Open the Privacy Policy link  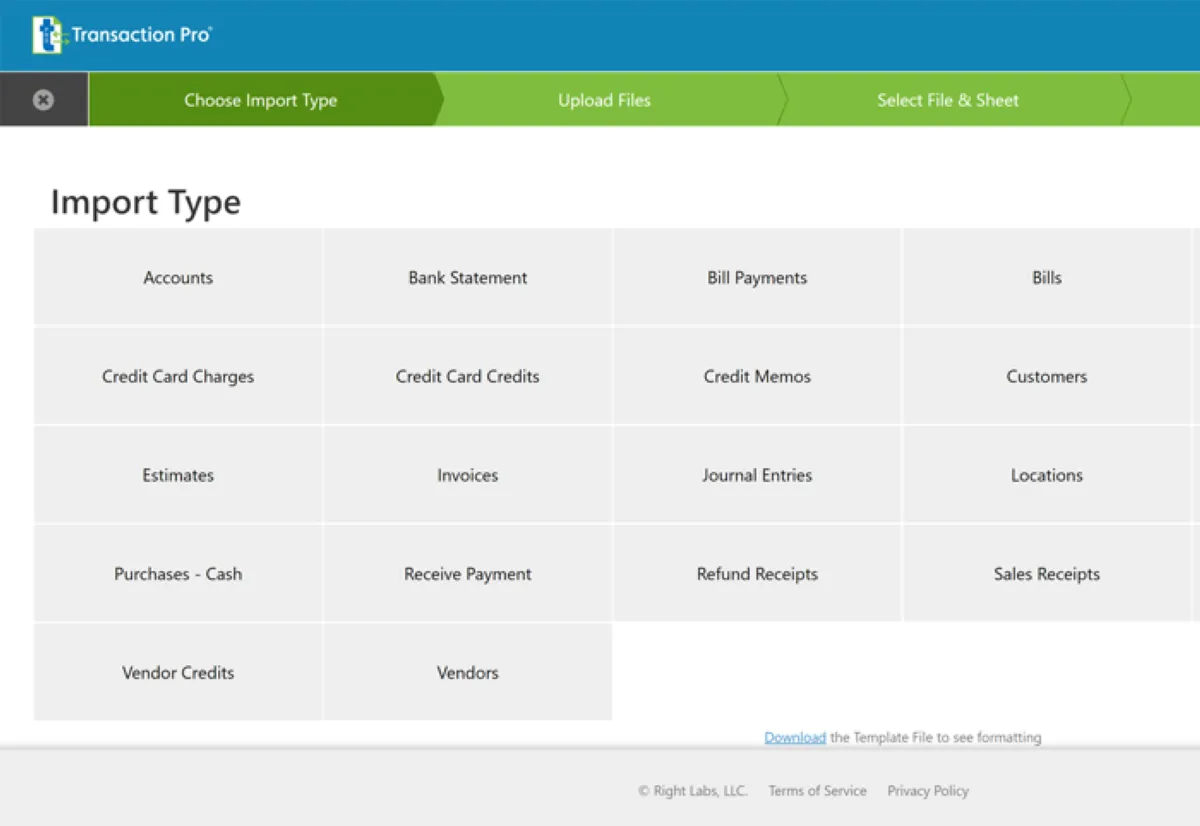[928, 791]
